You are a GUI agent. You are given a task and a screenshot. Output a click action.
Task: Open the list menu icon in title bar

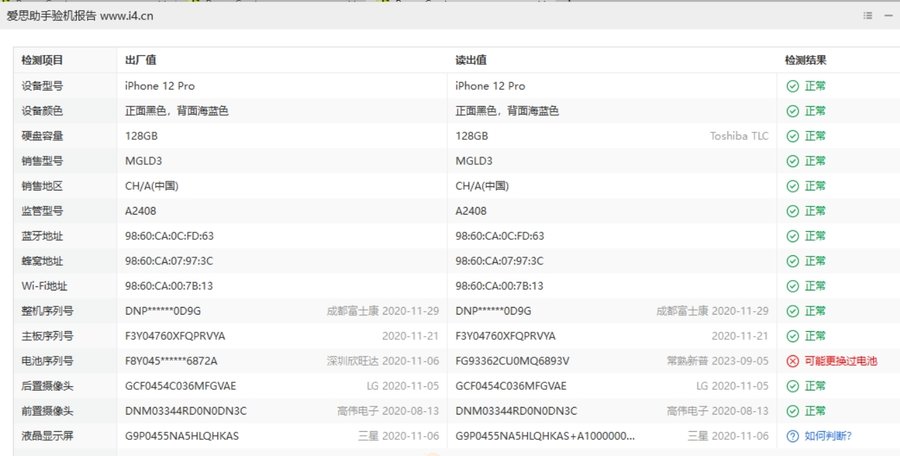868,16
